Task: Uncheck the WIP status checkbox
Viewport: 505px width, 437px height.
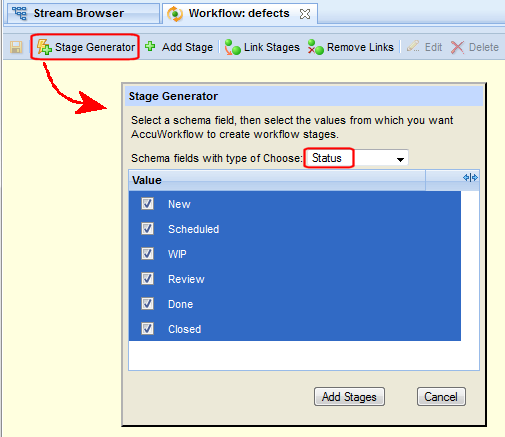Action: (147, 253)
